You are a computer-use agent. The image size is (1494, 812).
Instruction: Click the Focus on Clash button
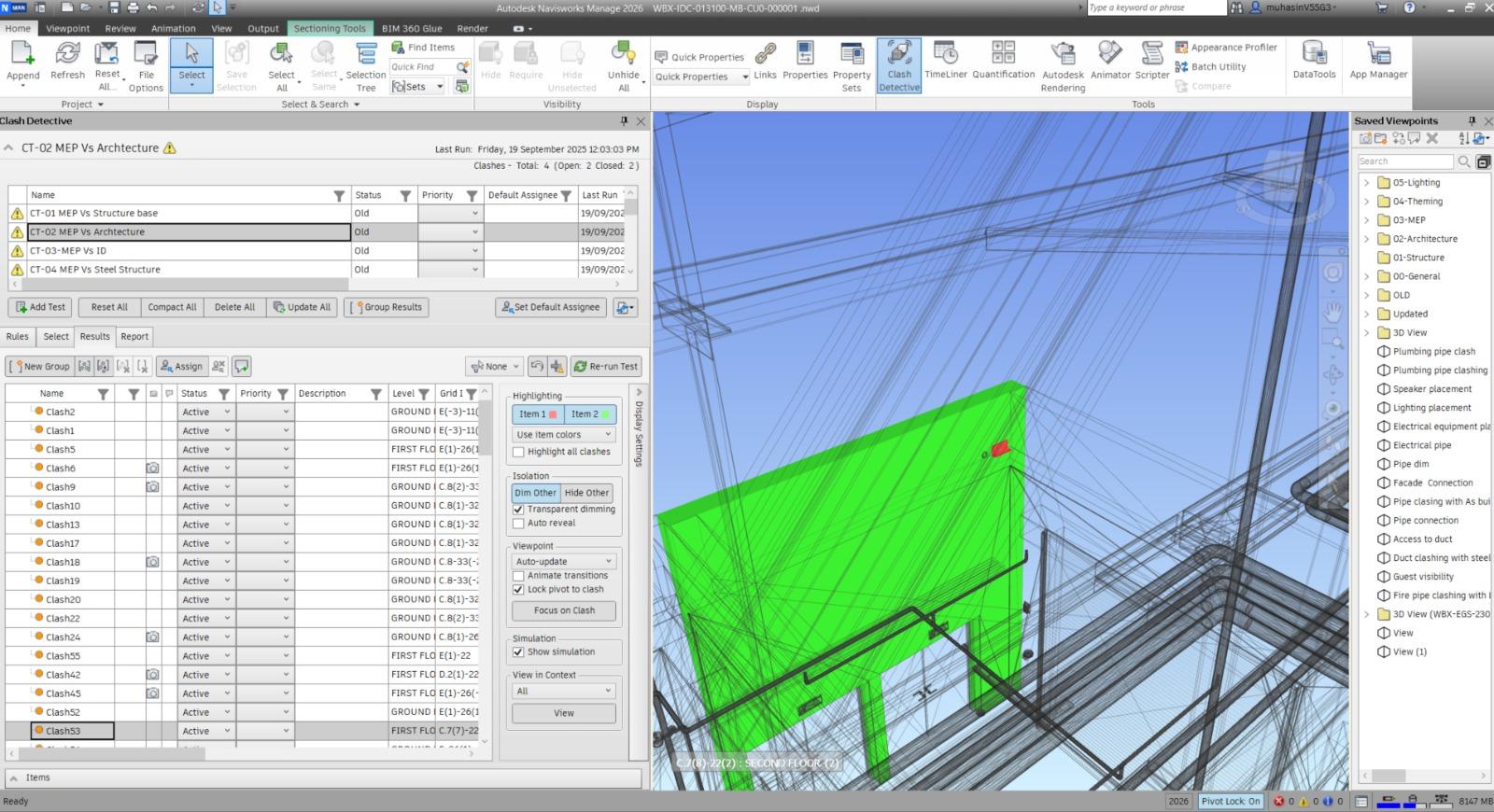pyautogui.click(x=564, y=611)
